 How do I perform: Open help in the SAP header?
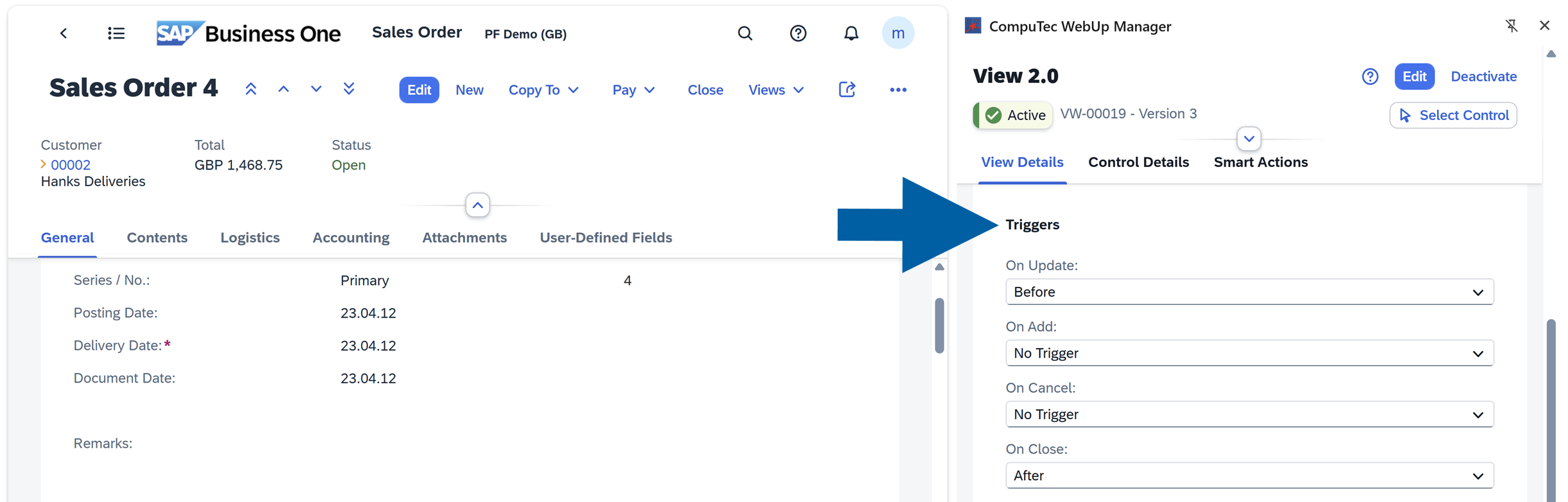click(x=798, y=33)
